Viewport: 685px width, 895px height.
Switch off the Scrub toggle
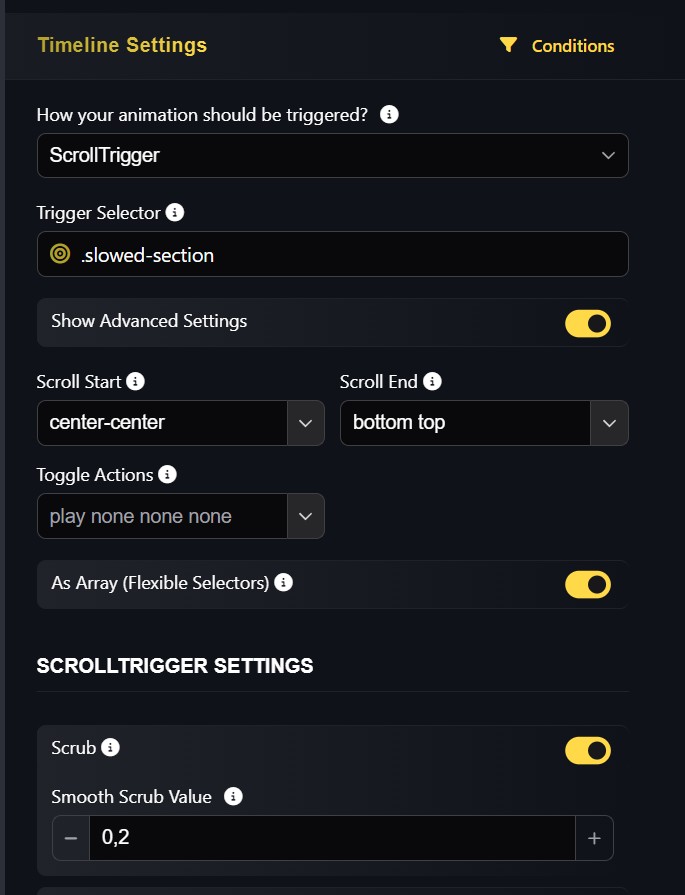tap(588, 750)
